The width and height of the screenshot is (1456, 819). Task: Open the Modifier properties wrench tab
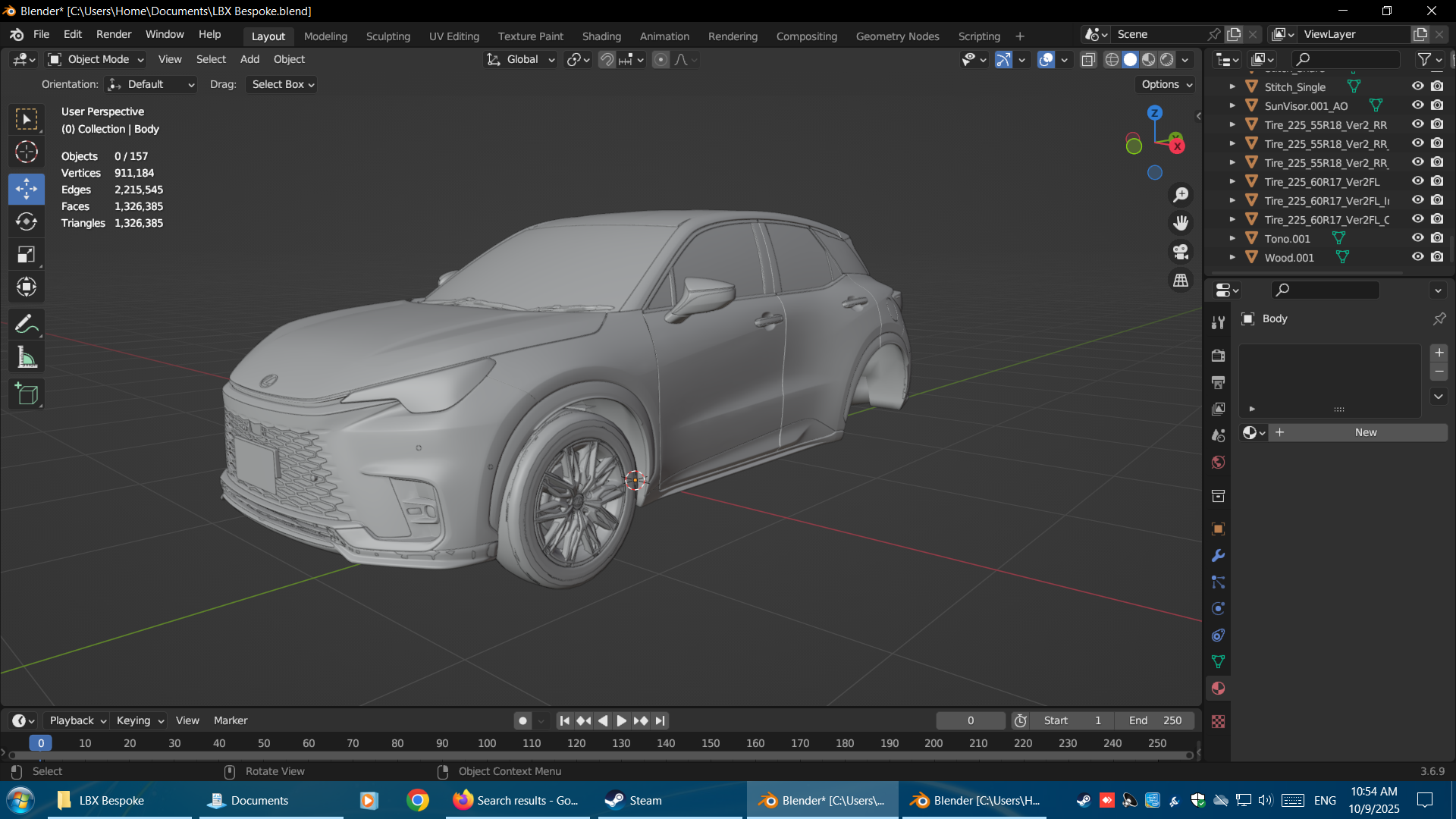point(1218,556)
